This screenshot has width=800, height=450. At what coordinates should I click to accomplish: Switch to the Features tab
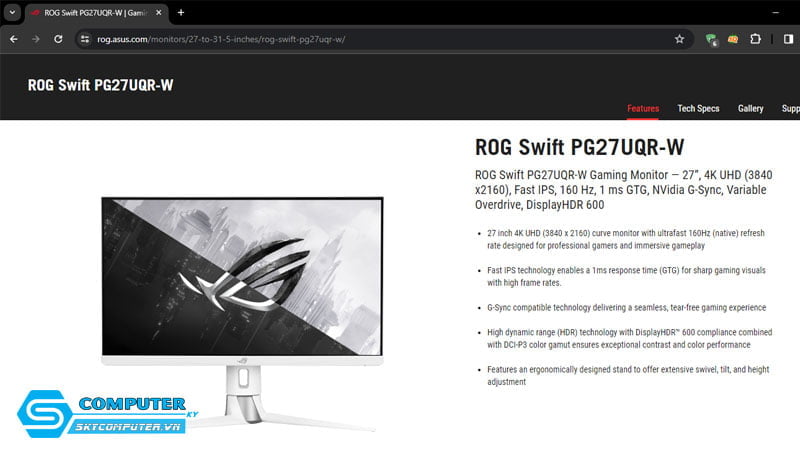pos(643,109)
